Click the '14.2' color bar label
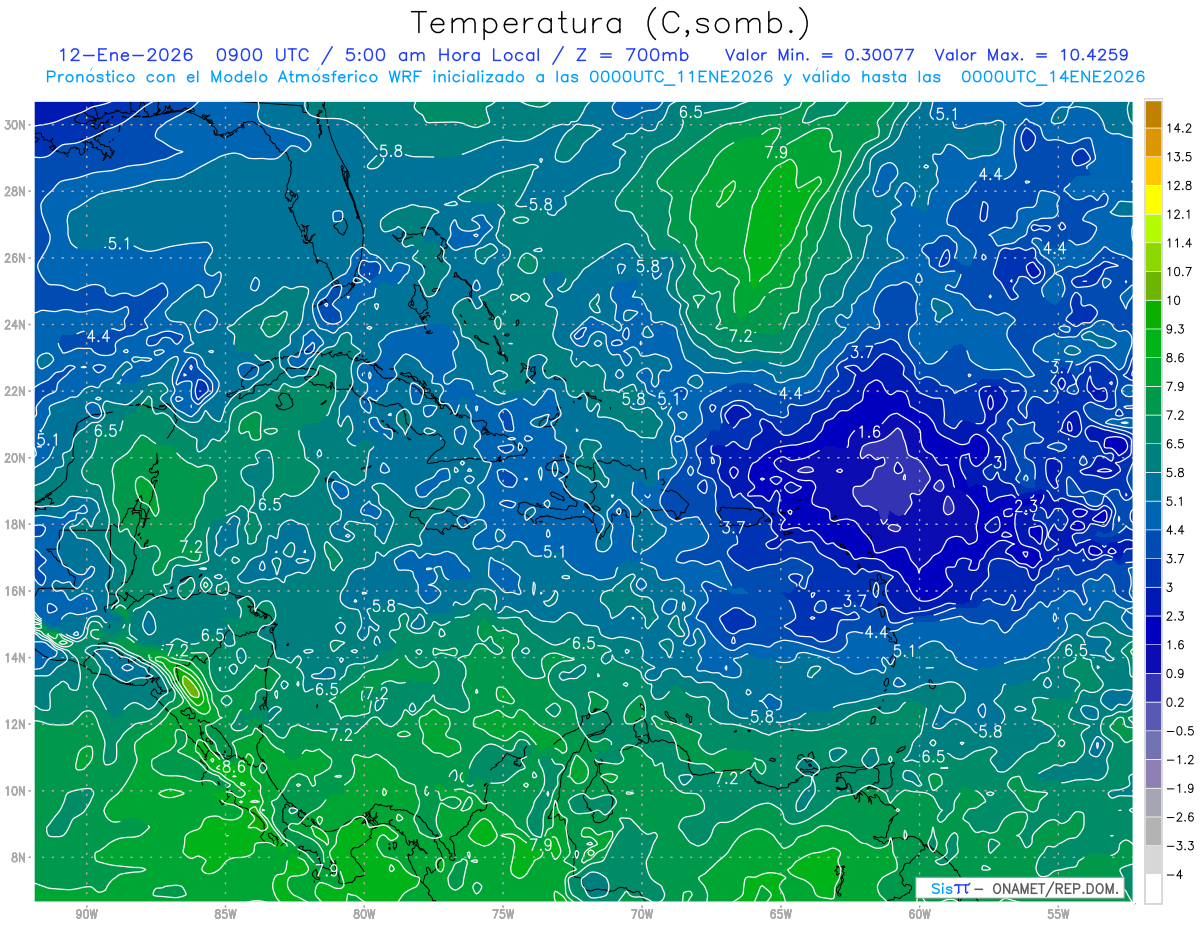1200x927 pixels. coord(1179,128)
